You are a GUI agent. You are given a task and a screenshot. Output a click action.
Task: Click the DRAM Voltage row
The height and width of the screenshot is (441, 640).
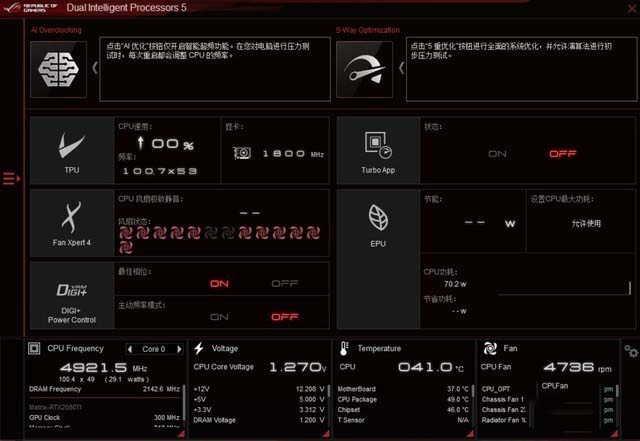(x=259, y=420)
